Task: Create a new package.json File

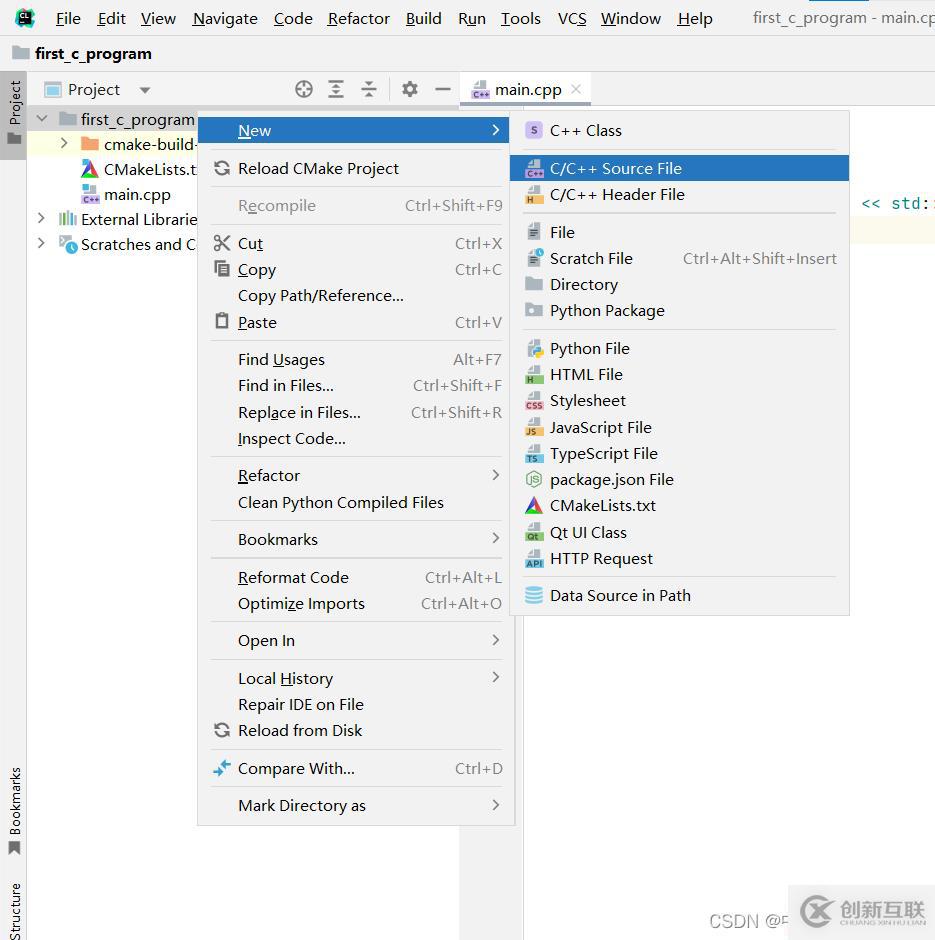Action: tap(680, 480)
